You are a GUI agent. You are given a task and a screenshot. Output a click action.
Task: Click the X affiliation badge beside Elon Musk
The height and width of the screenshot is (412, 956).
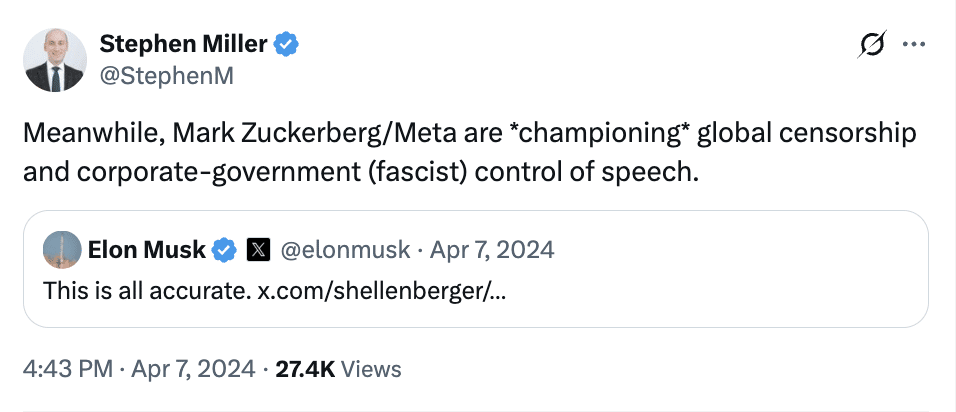click(257, 250)
